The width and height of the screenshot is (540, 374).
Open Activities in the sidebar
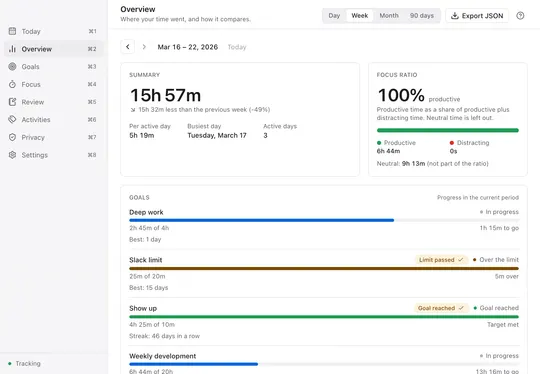pos(54,120)
